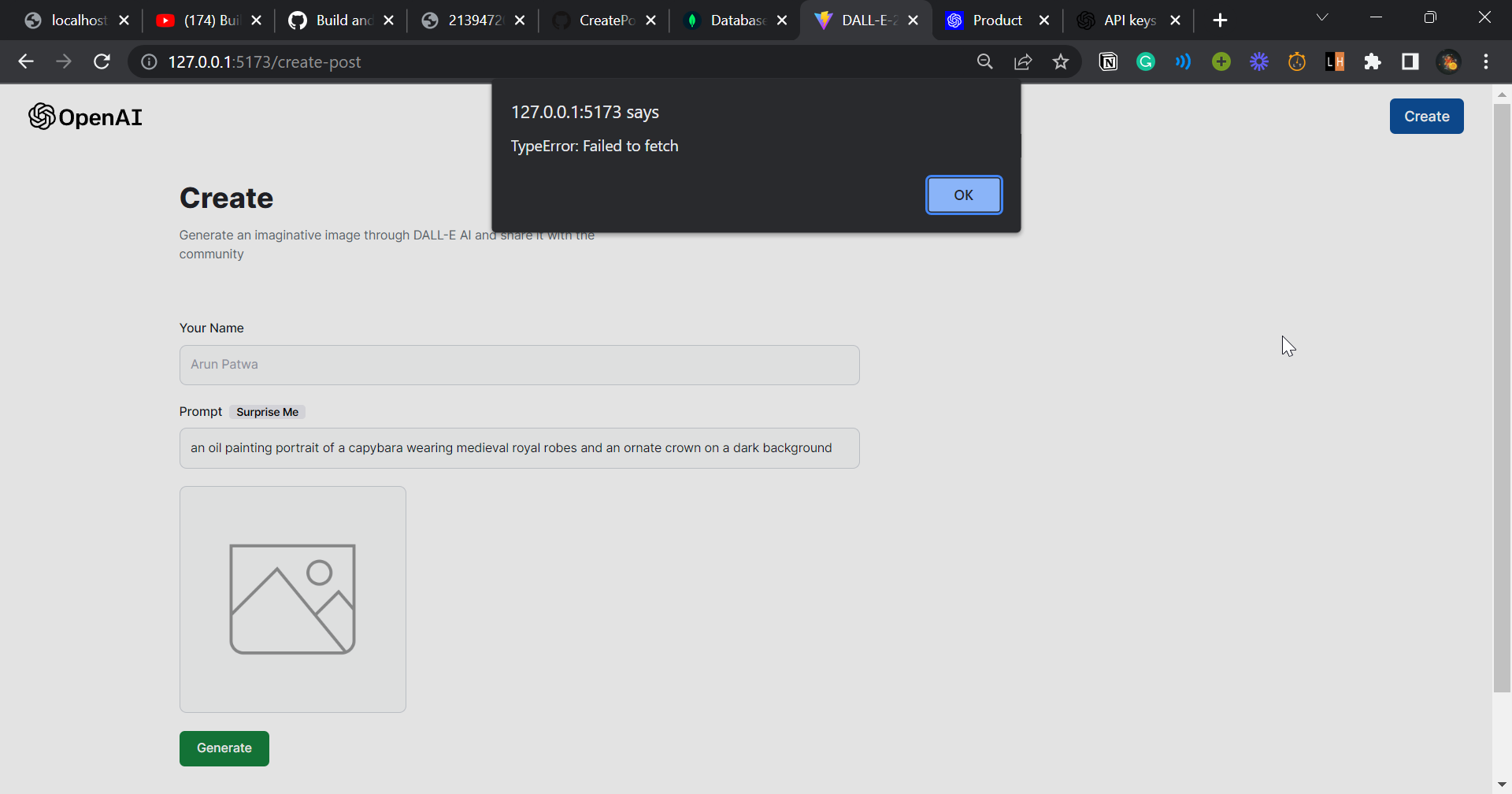
Task: Bookmark the page with the star icon
Action: (x=1061, y=61)
